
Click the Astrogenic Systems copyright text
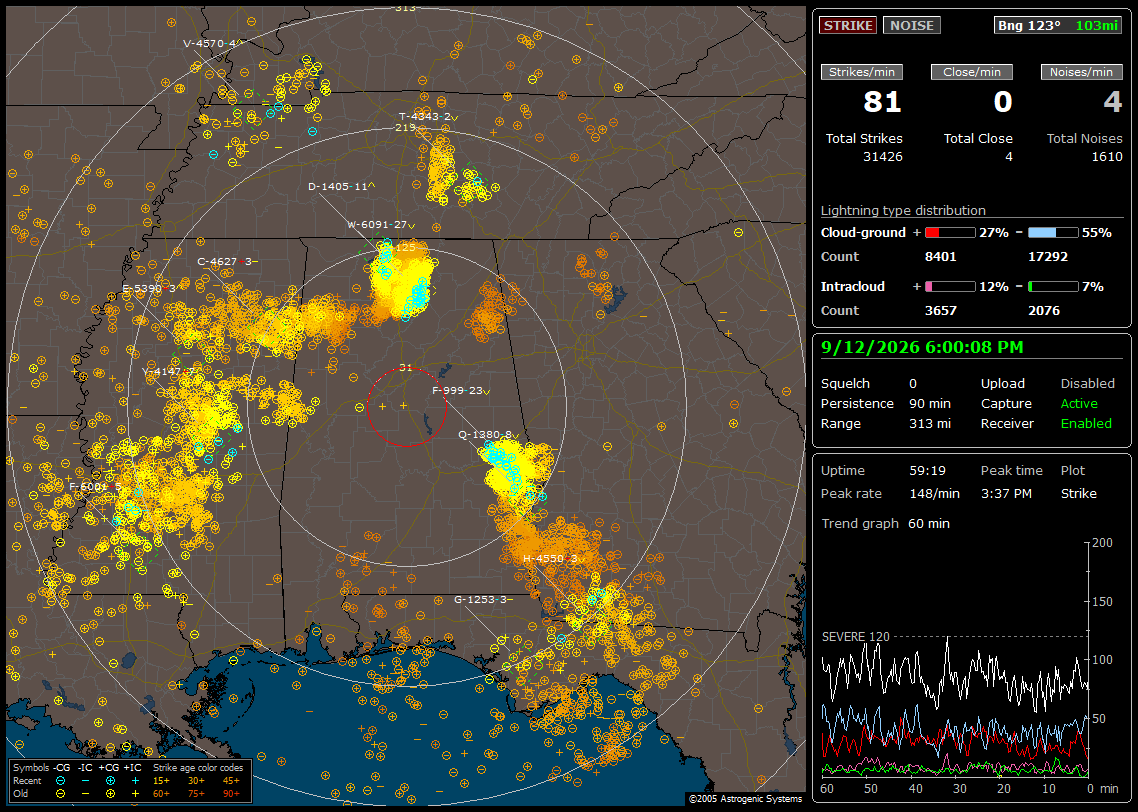tap(745, 799)
